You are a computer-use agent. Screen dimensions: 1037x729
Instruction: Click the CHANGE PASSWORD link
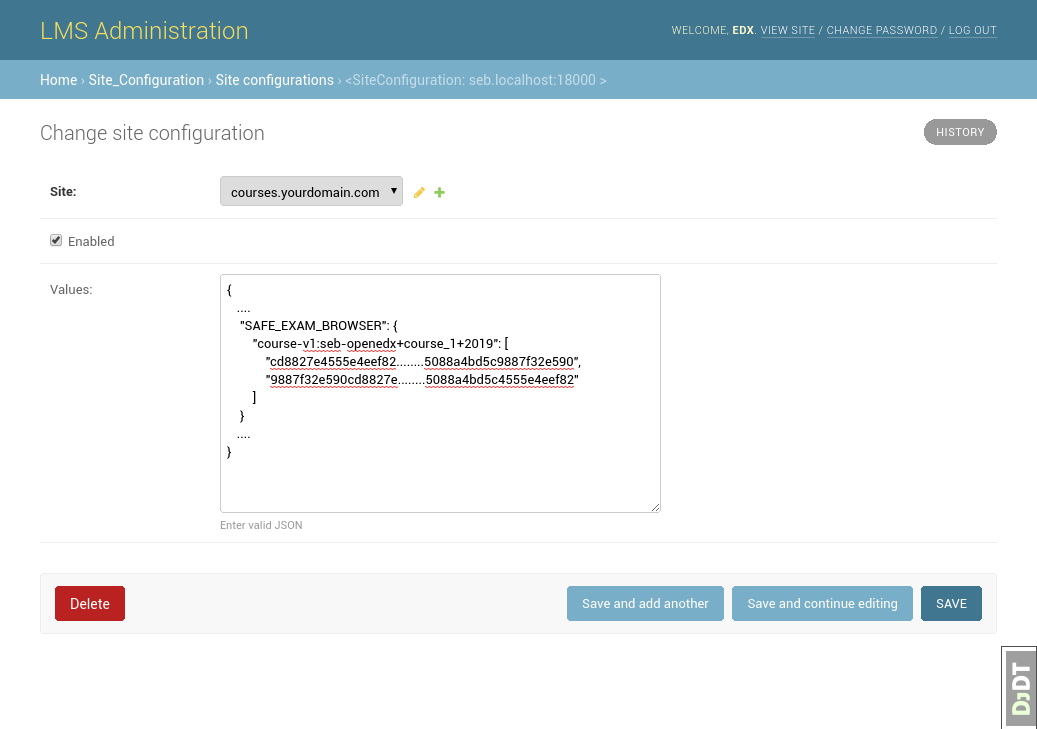[882, 30]
